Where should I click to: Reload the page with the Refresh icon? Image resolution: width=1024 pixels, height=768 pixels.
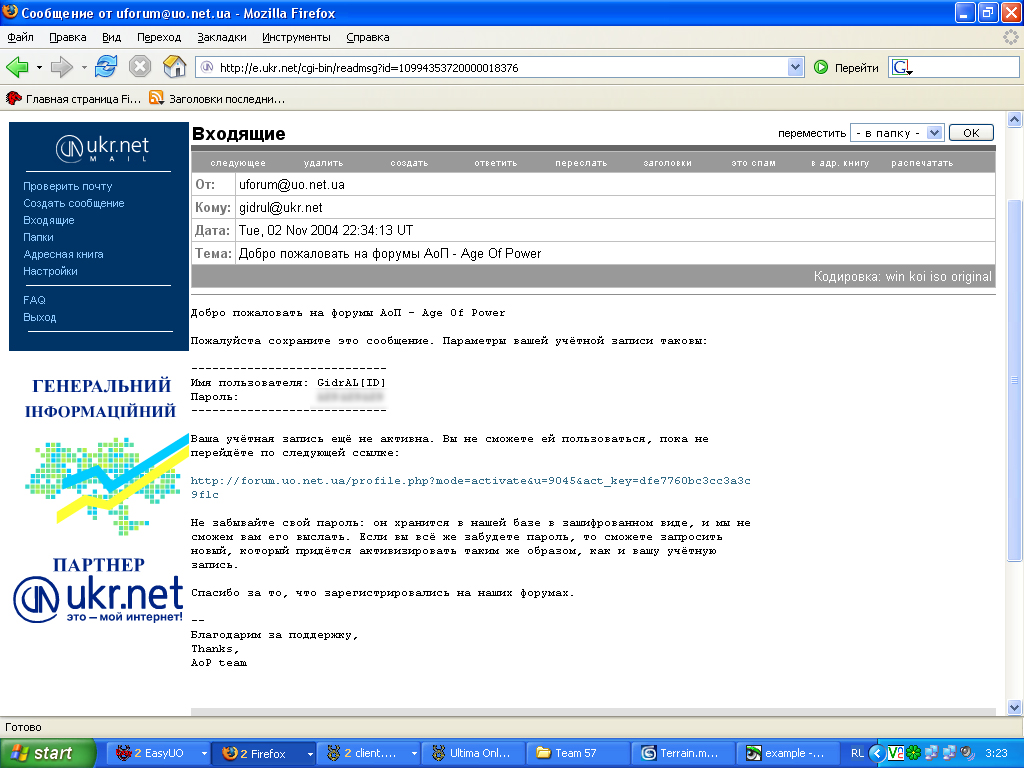[106, 67]
